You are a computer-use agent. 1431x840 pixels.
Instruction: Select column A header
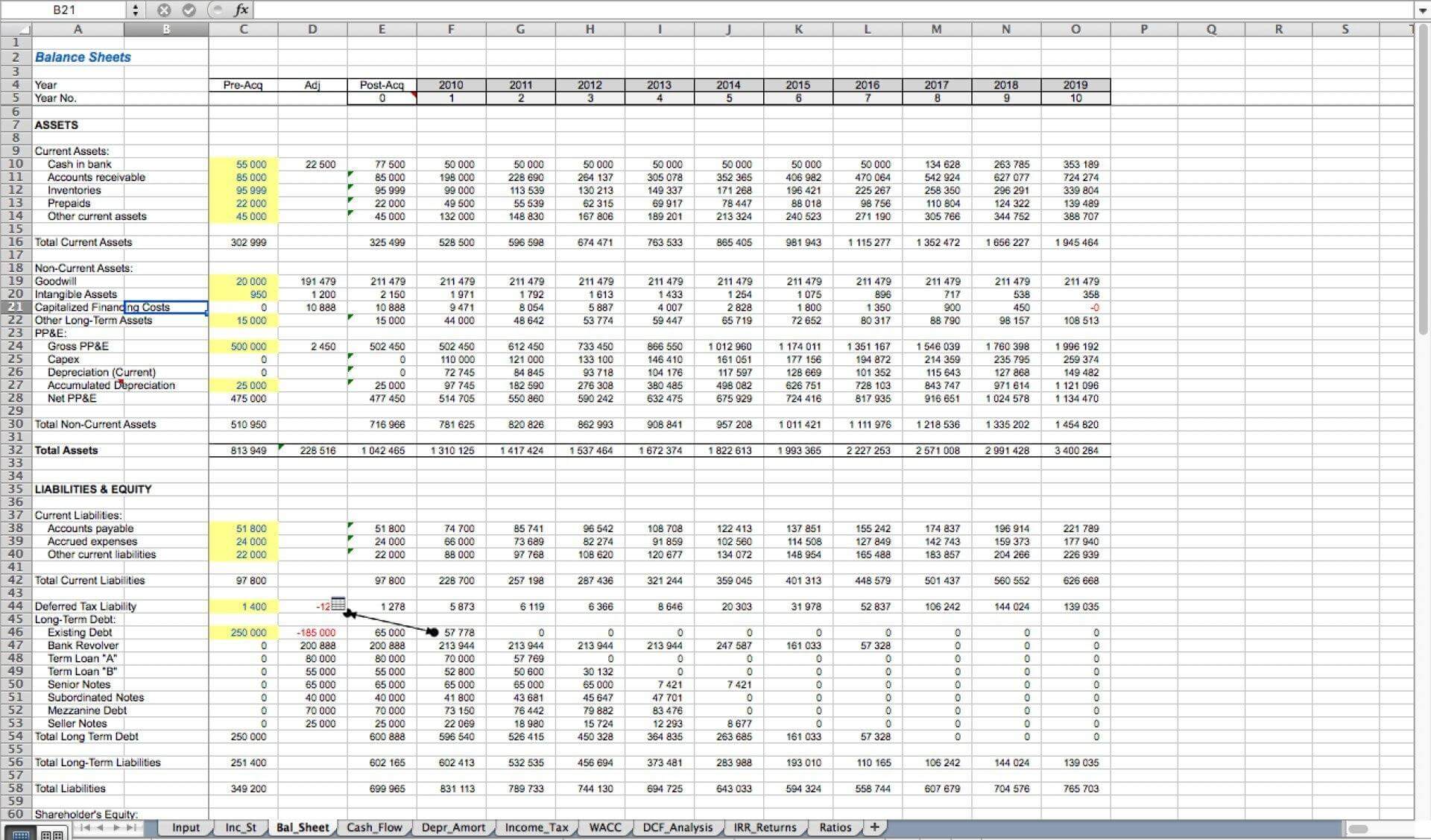pyautogui.click(x=78, y=30)
